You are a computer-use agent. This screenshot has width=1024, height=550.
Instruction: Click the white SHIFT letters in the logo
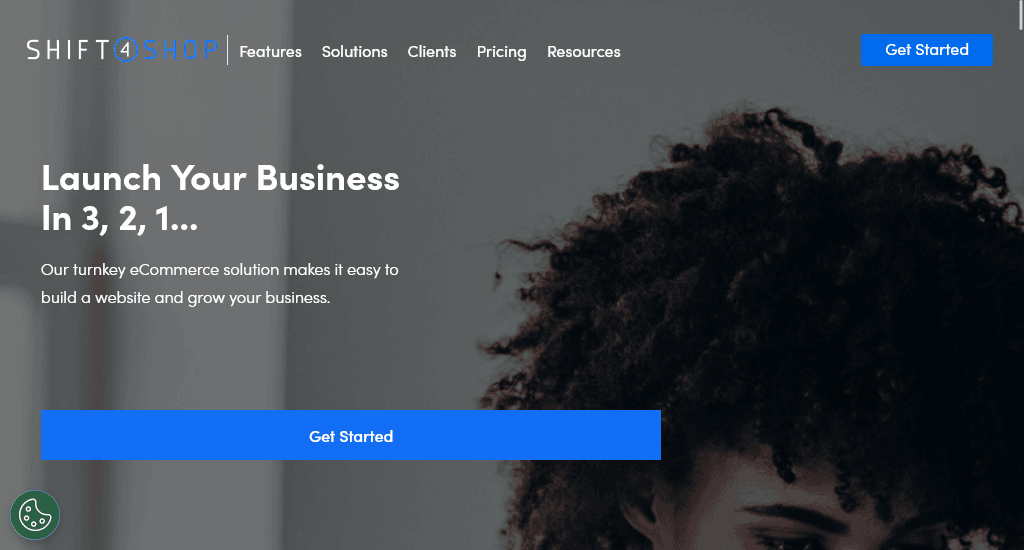pyautogui.click(x=68, y=50)
